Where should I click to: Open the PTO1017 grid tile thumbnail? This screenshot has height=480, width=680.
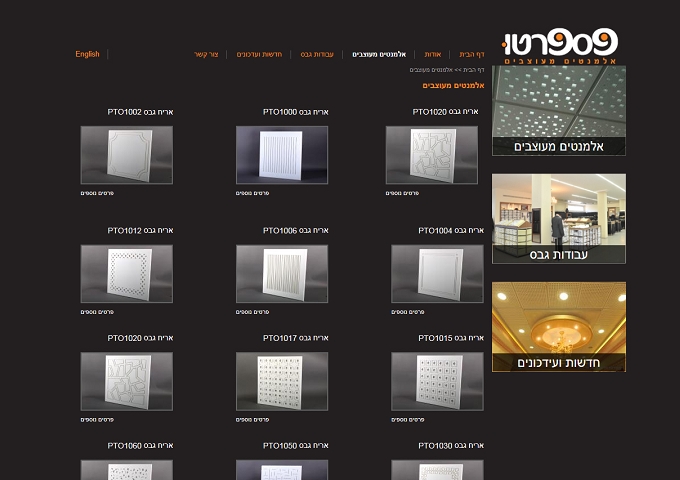click(x=282, y=381)
